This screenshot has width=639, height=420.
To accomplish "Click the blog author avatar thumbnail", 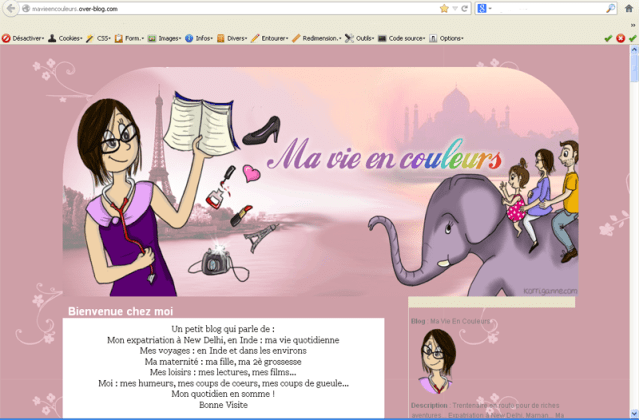I will point(437,361).
